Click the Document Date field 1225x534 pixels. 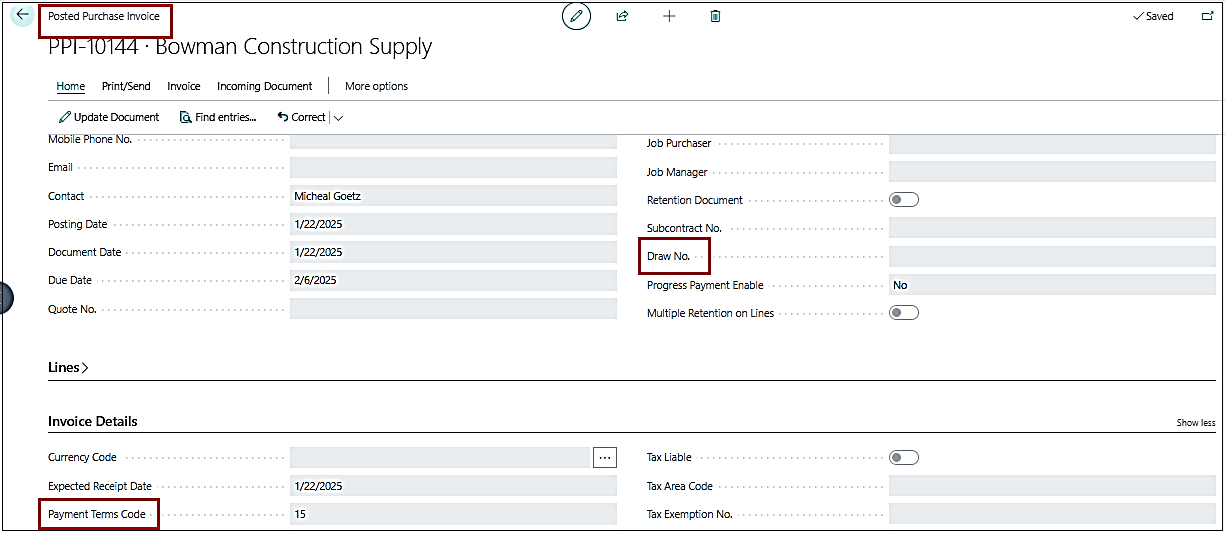[453, 252]
